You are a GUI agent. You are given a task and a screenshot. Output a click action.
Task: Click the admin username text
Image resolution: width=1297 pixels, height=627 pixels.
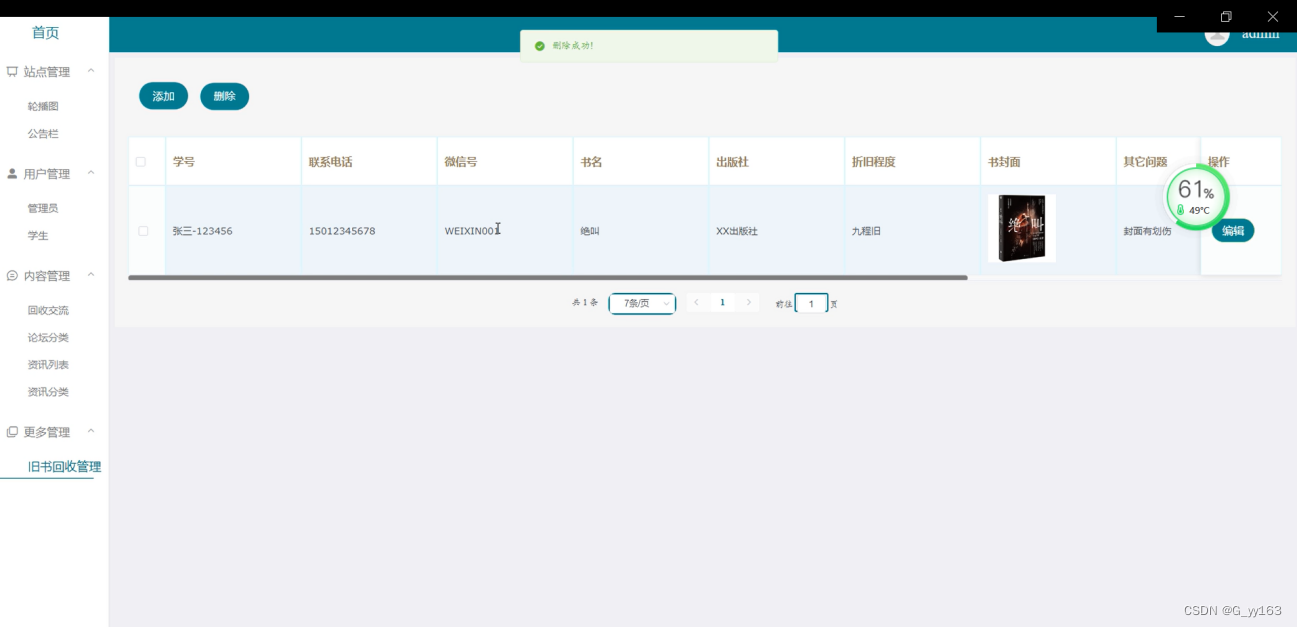pyautogui.click(x=1260, y=34)
